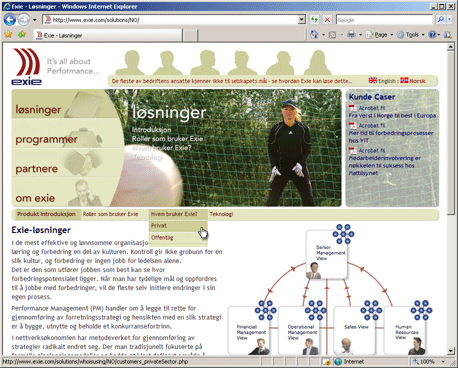Switch language to Norsk
The height and width of the screenshot is (368, 458).
417,81
